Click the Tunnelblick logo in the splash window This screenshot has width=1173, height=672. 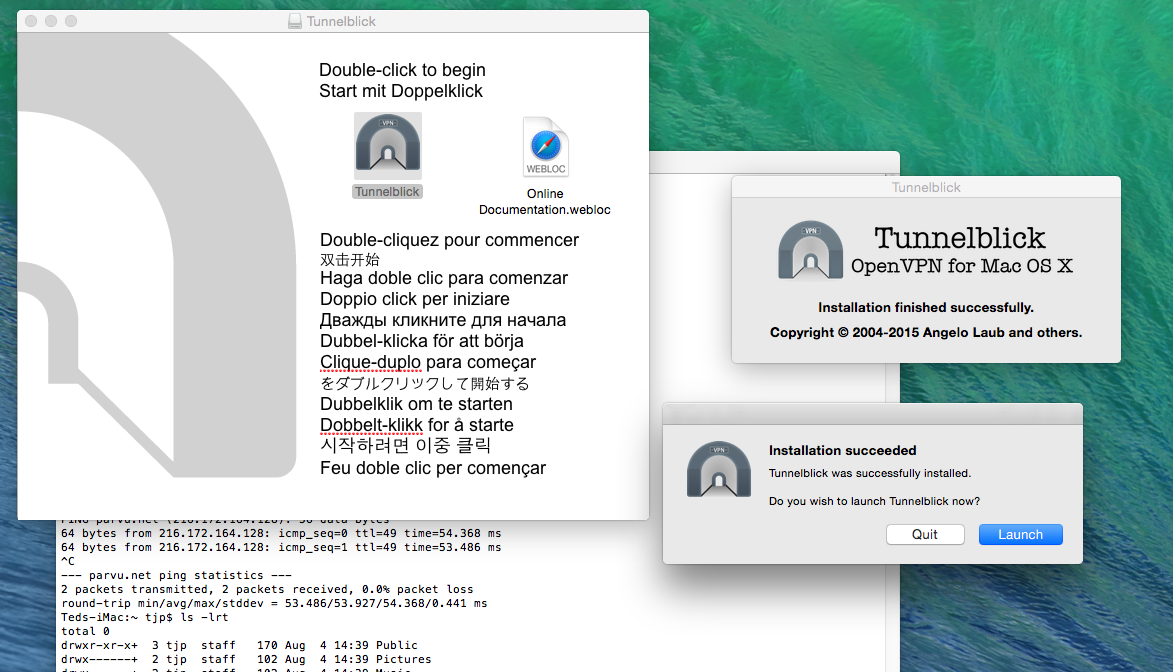click(x=810, y=250)
